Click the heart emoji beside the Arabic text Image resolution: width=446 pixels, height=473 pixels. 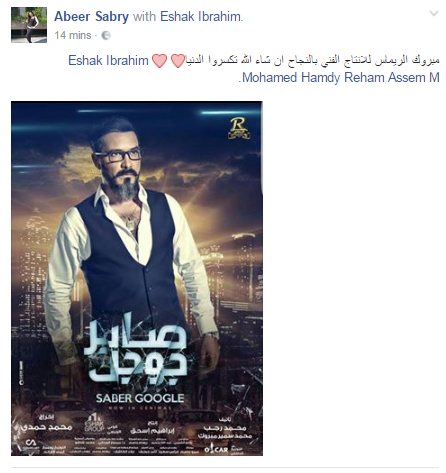[x=177, y=61]
